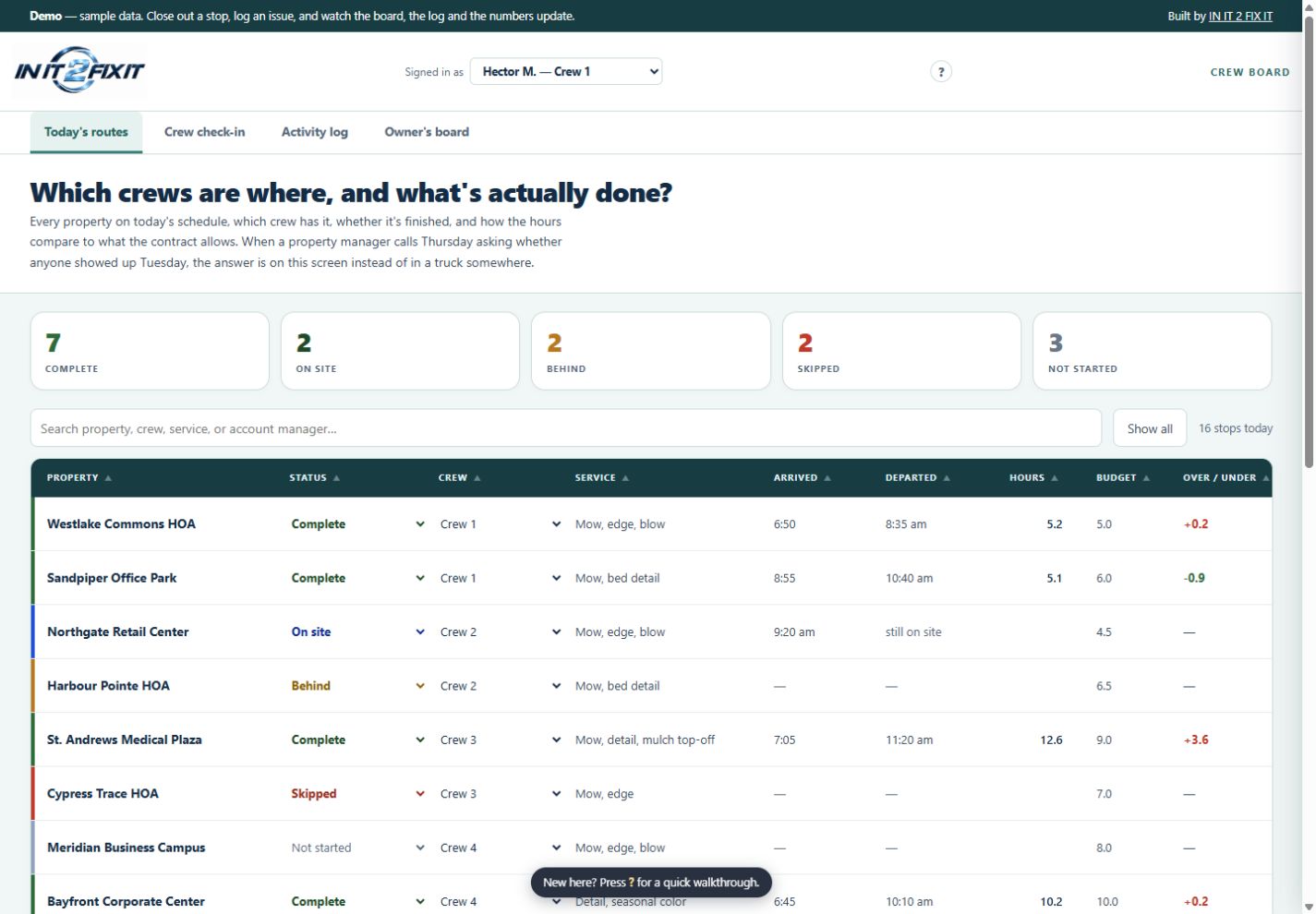Image resolution: width=1316 pixels, height=914 pixels.
Task: Go to the Activity log tab
Action: [315, 132]
